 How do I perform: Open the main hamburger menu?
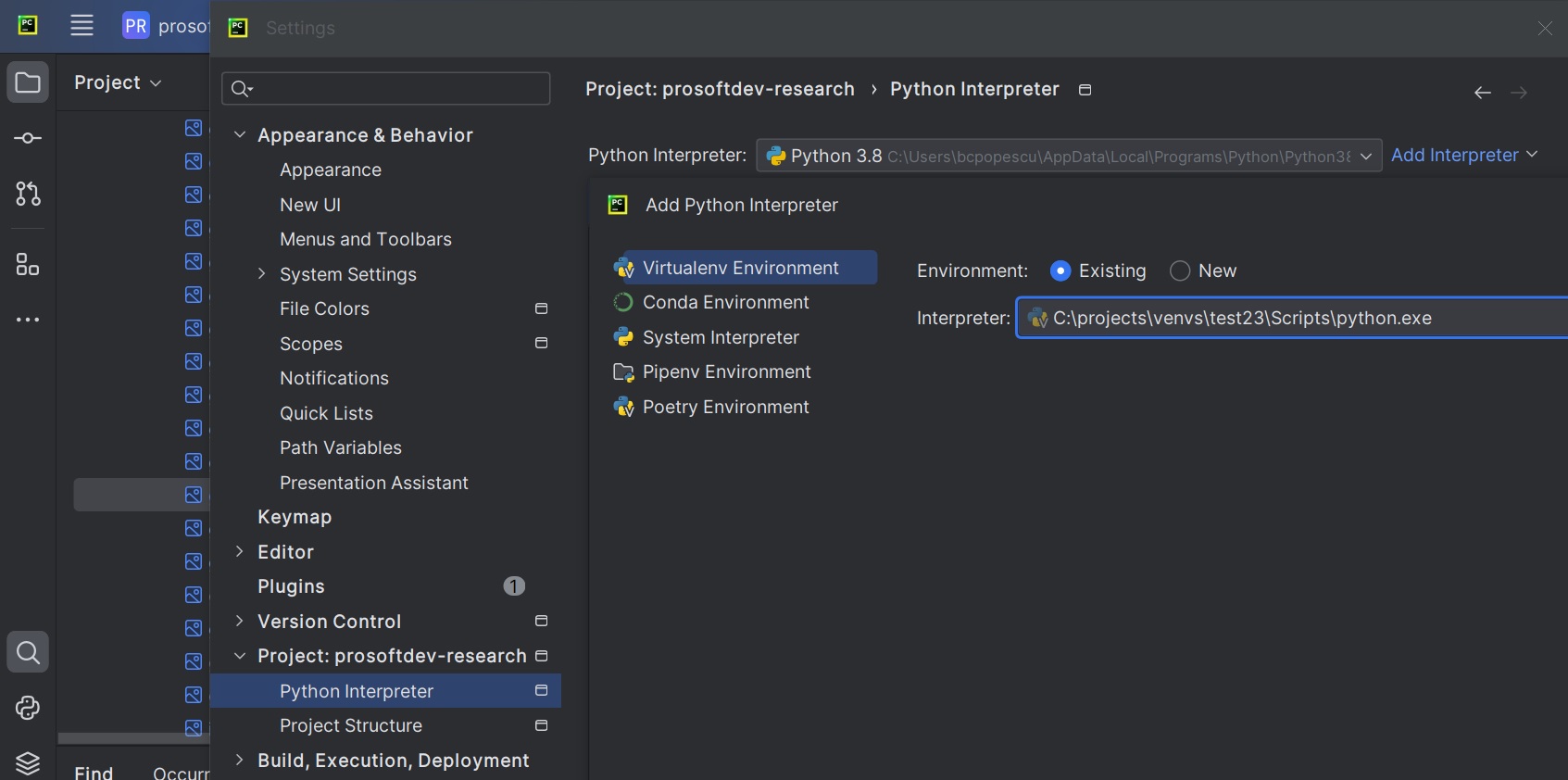point(82,25)
